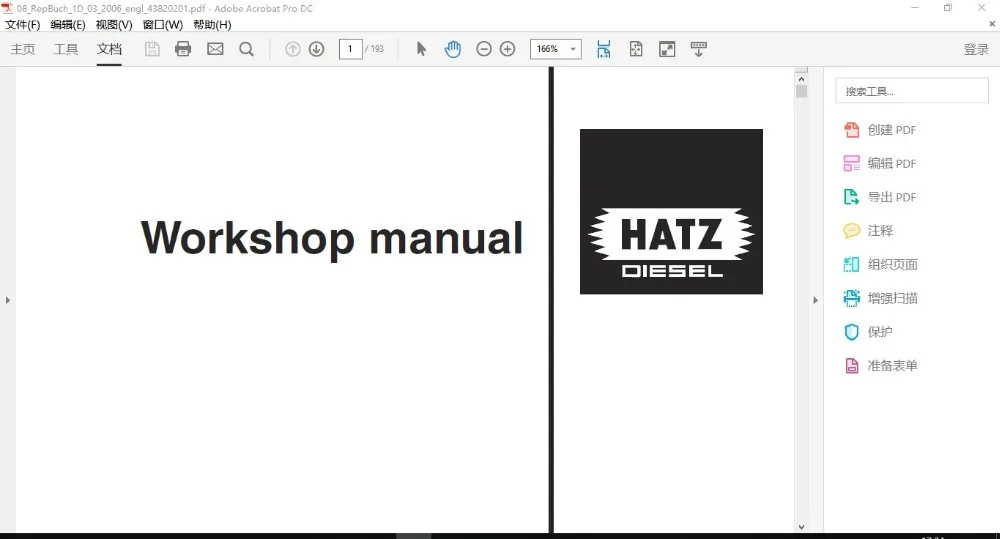Open the 组织页面 tool label
Screen dimensions: 1000x539
point(892,265)
